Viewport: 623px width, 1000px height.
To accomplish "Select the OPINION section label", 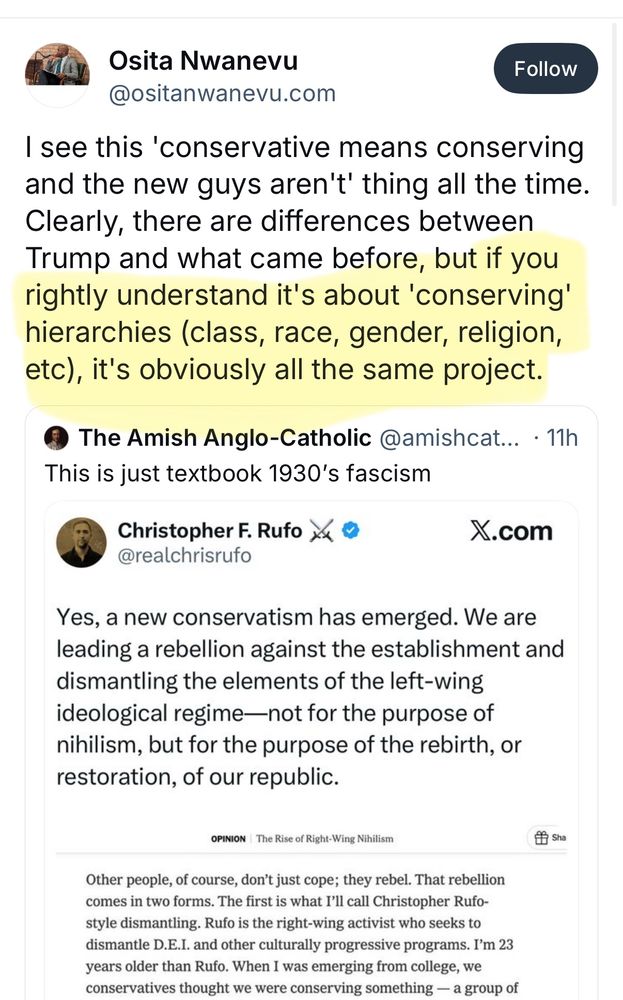I will 235,839.
